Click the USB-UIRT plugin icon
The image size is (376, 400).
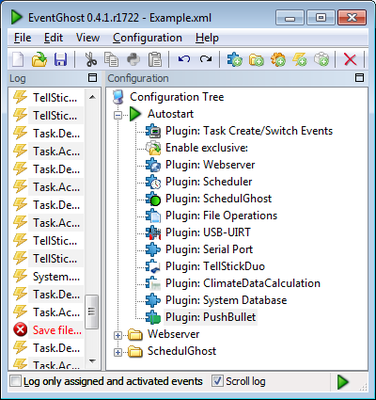tap(153, 233)
